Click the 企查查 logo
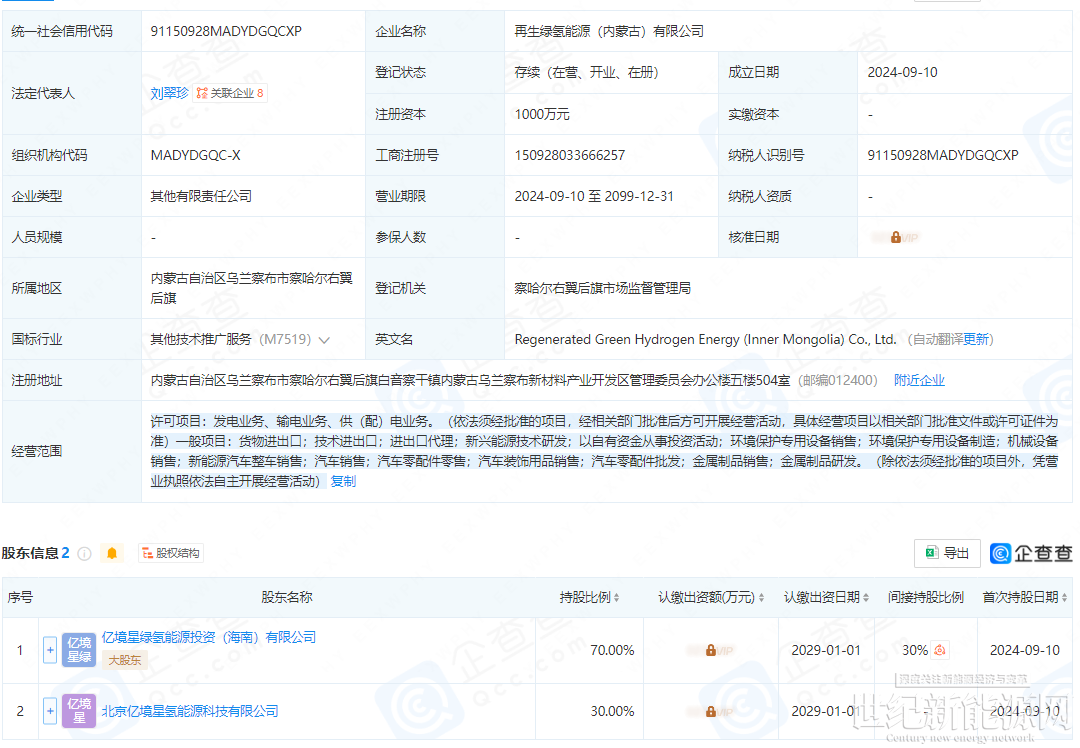This screenshot has height=748, width=1080. [1031, 553]
